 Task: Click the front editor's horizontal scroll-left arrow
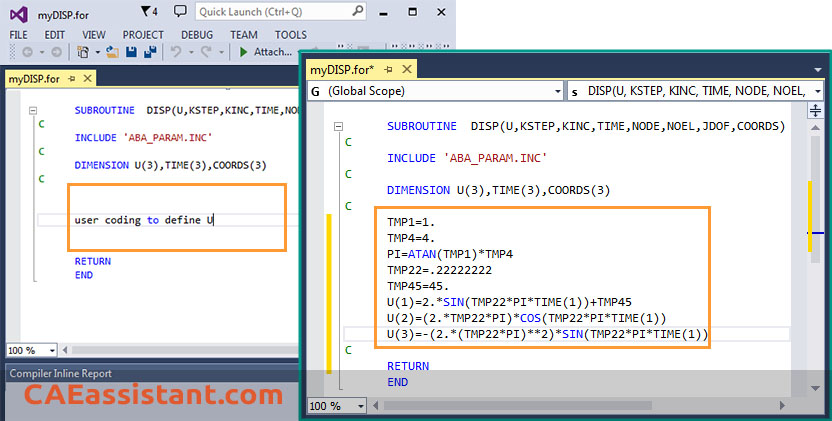coord(376,406)
